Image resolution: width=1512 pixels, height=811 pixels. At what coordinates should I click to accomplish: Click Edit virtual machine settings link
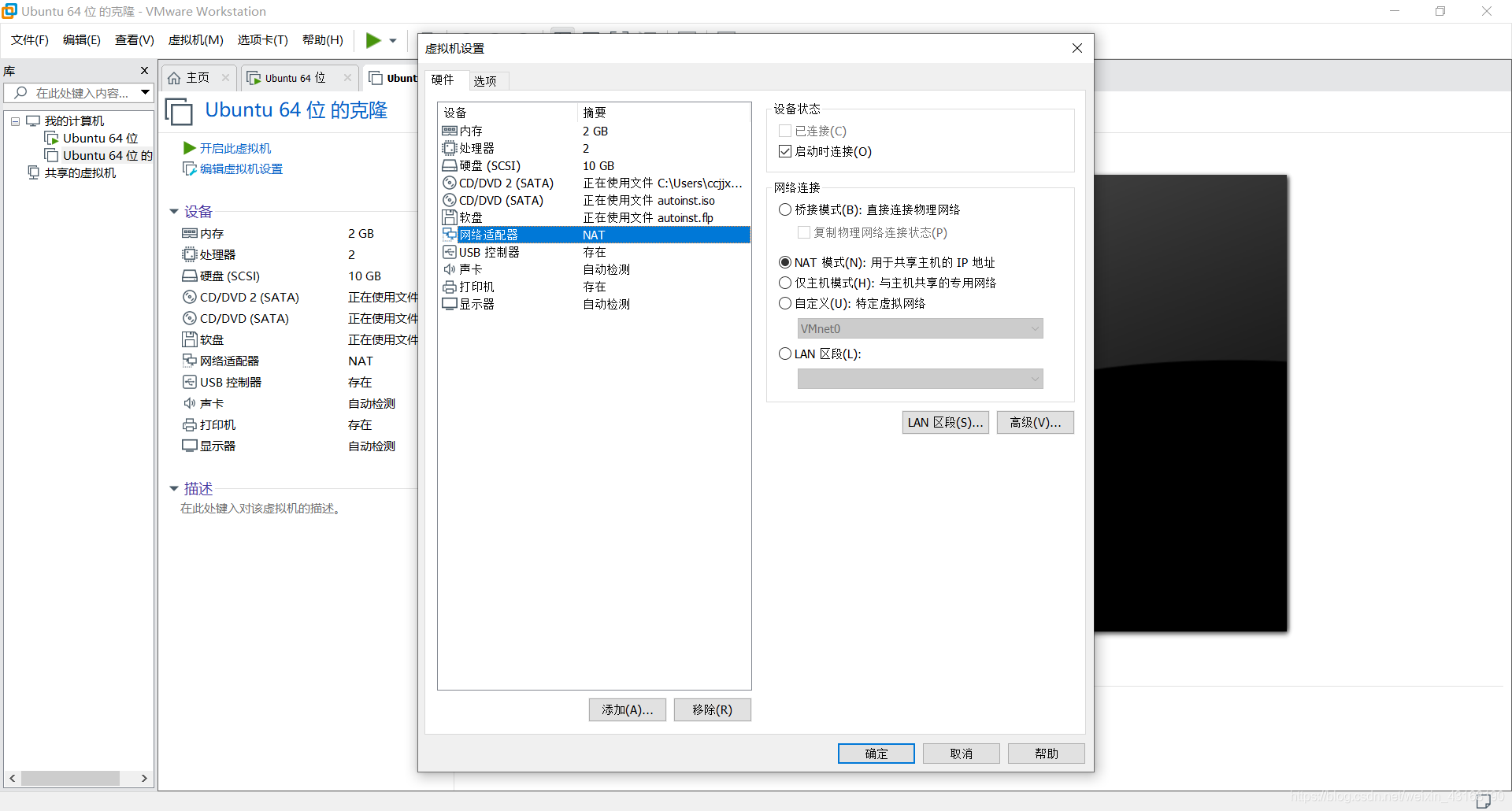[241, 168]
